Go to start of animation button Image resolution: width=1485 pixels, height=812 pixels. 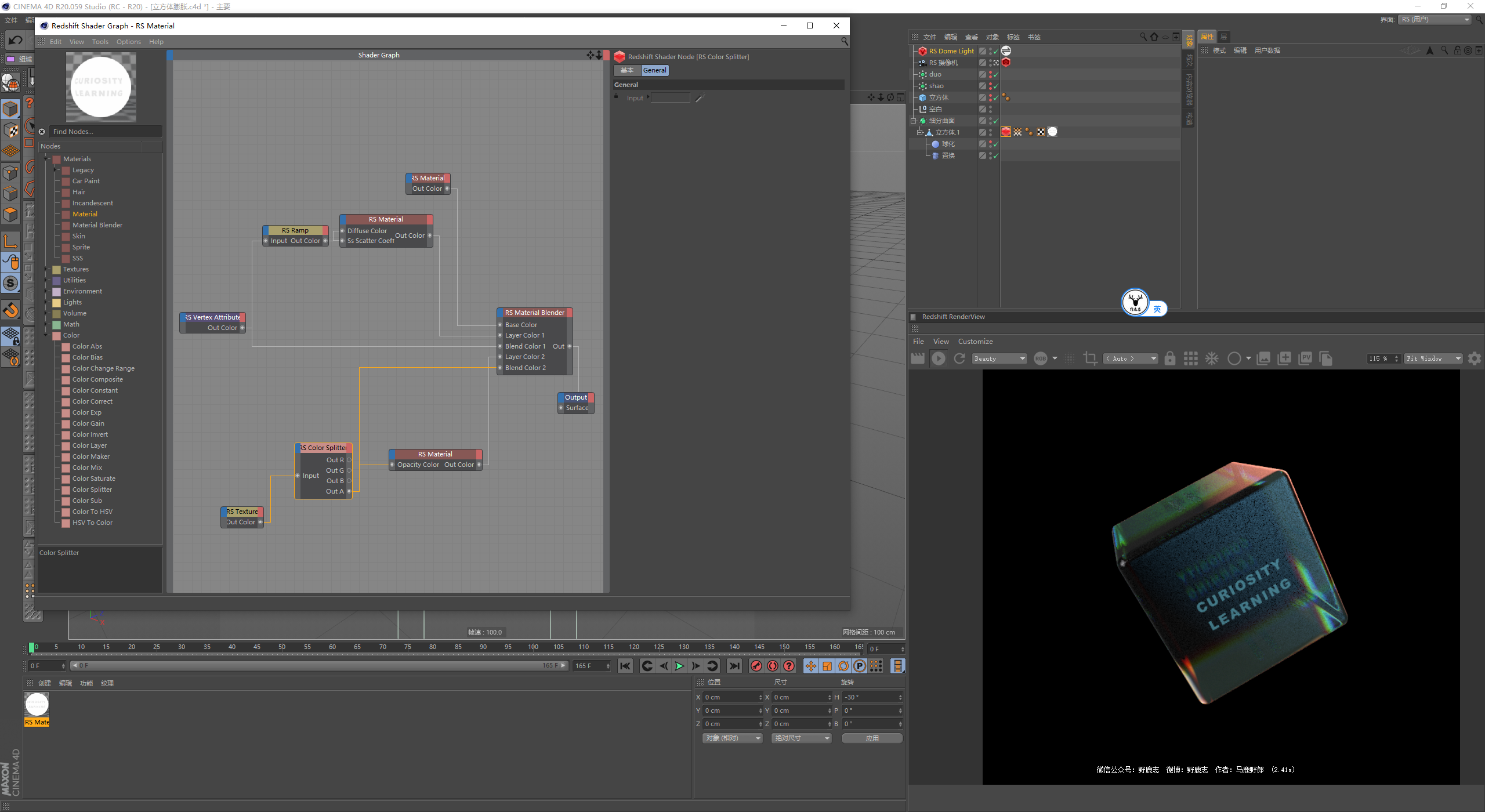tap(625, 666)
